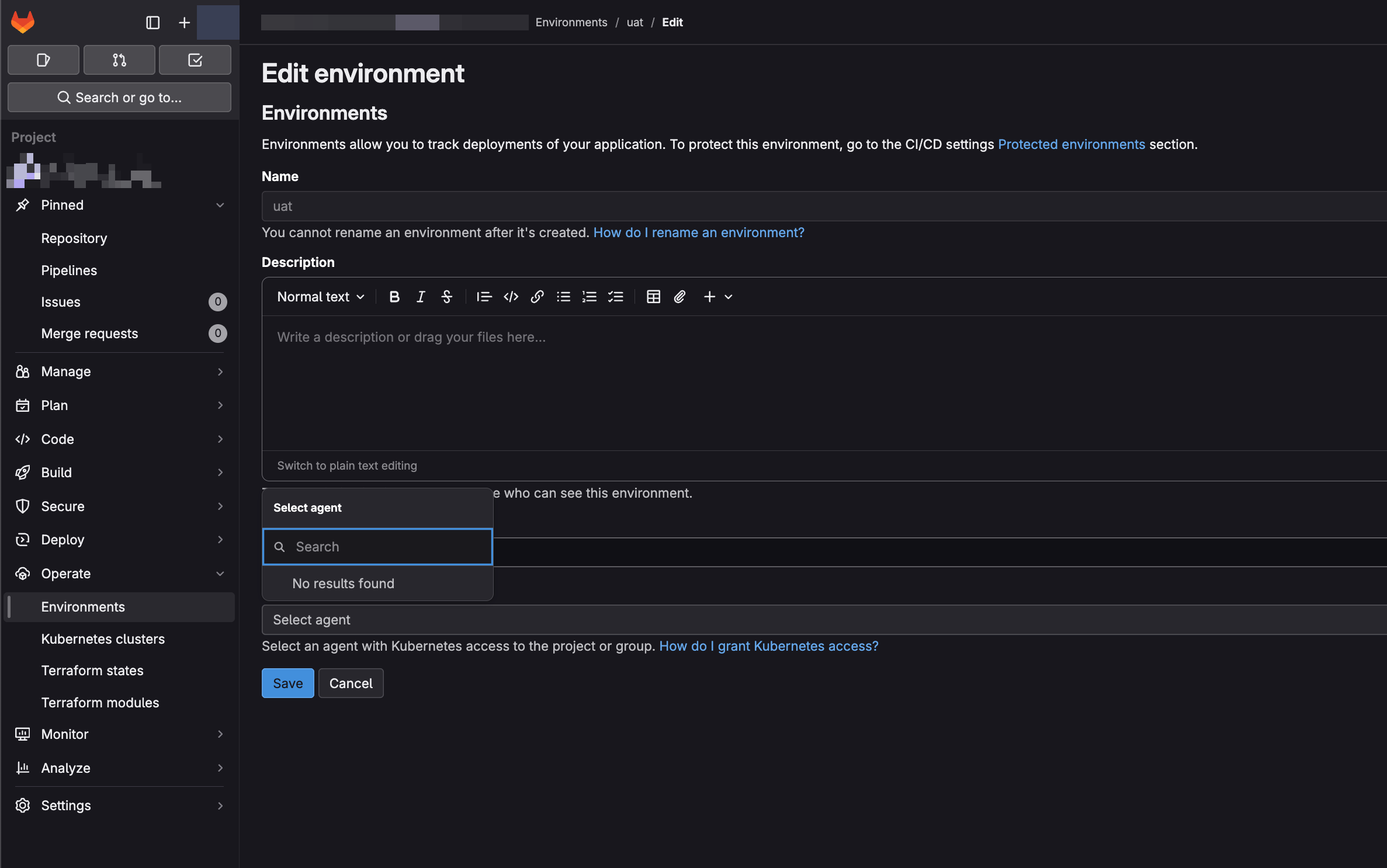Insert a code block using toolbar

click(511, 297)
